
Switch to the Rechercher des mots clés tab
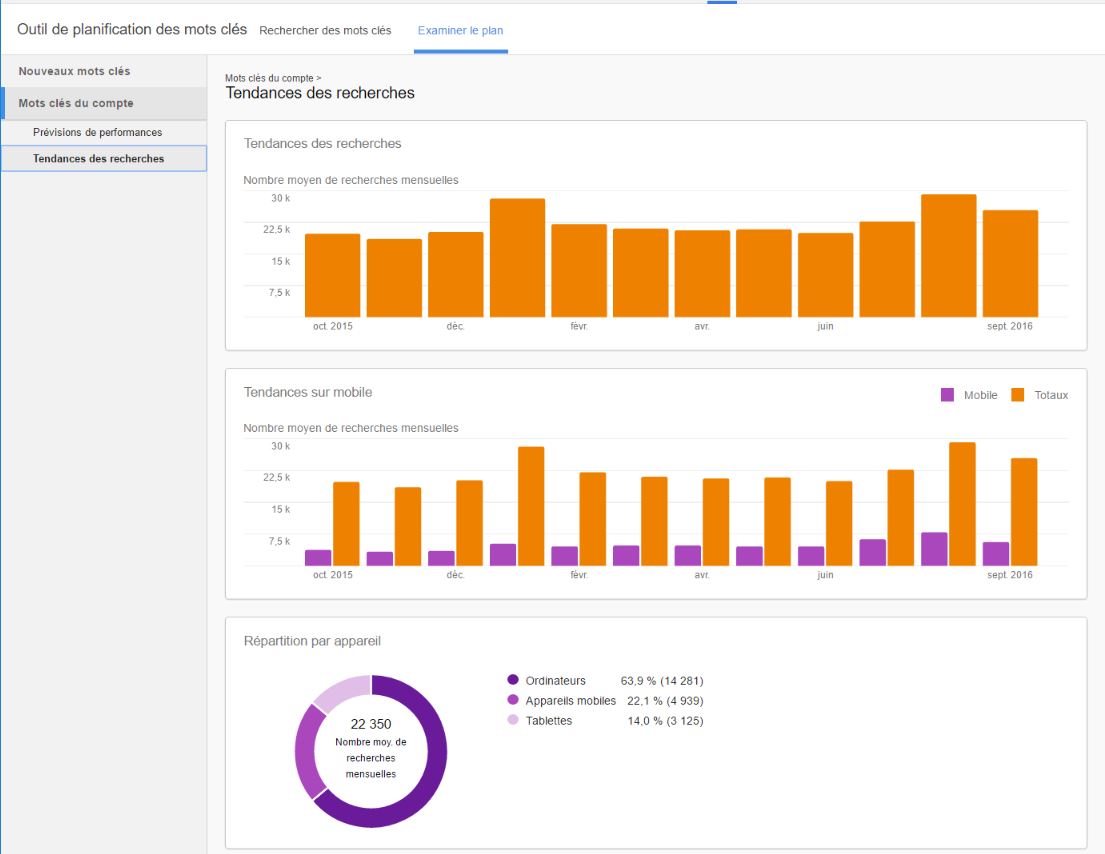tap(325, 30)
